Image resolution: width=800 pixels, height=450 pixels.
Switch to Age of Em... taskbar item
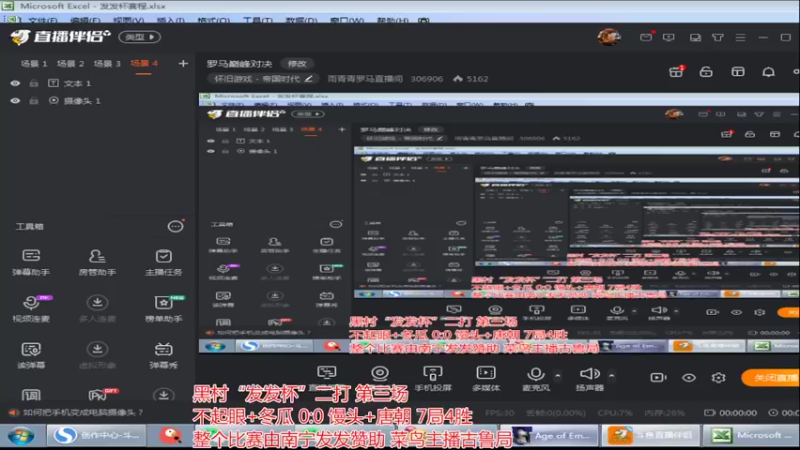point(550,436)
